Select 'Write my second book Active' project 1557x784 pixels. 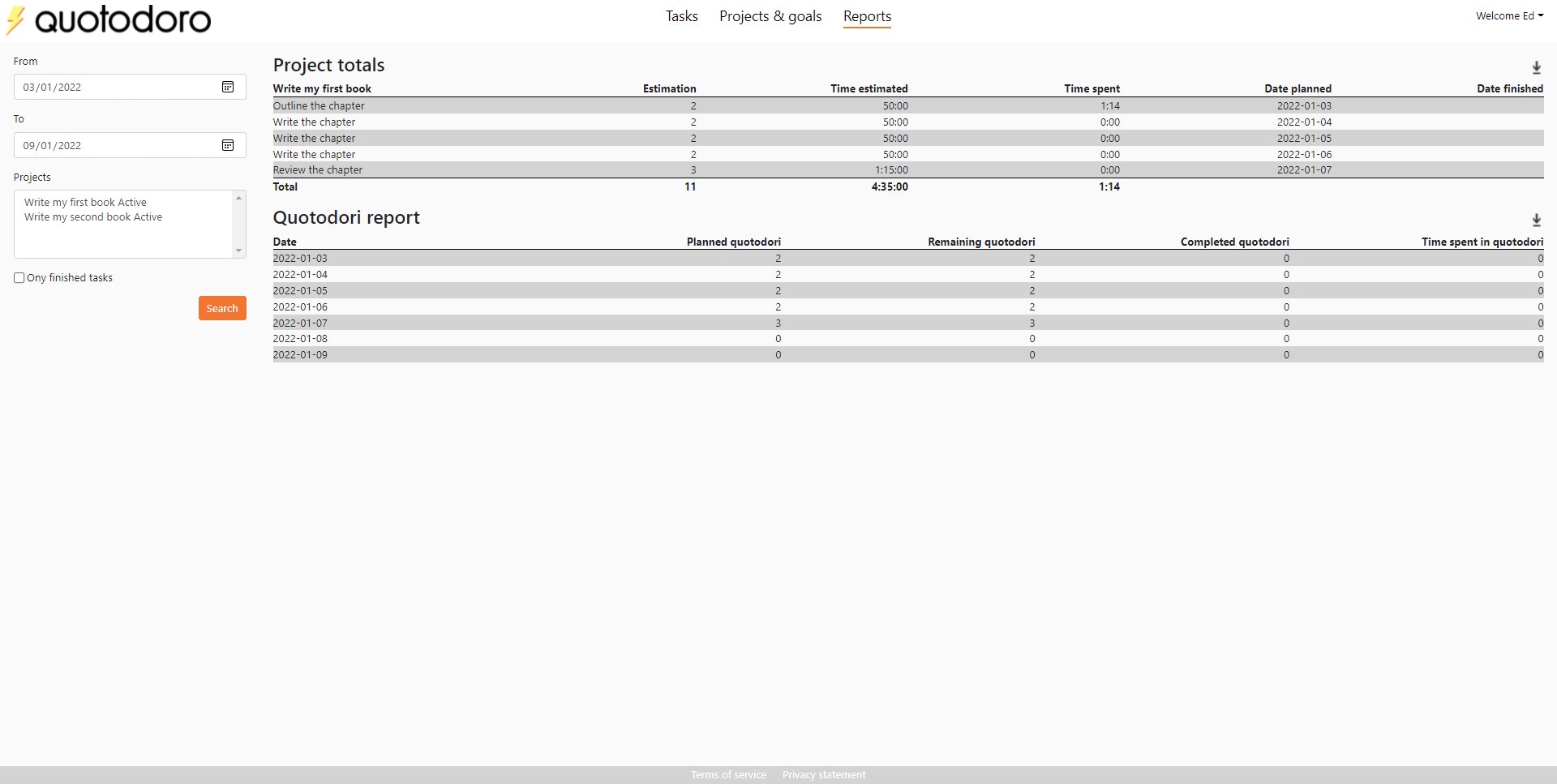(93, 217)
